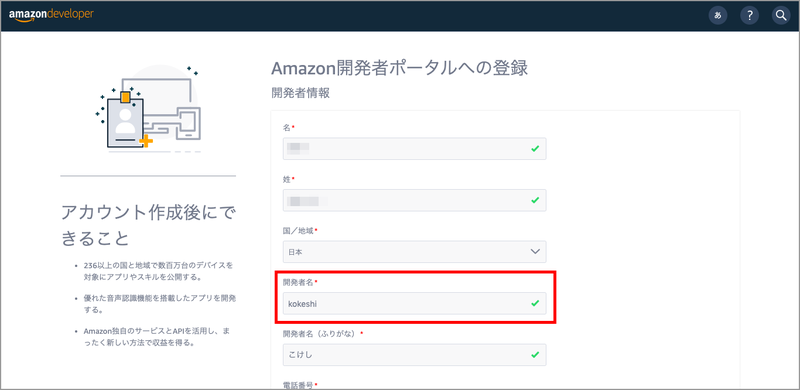Open the 国/地域 dropdown showing 日本
This screenshot has width=800, height=390.
[414, 252]
